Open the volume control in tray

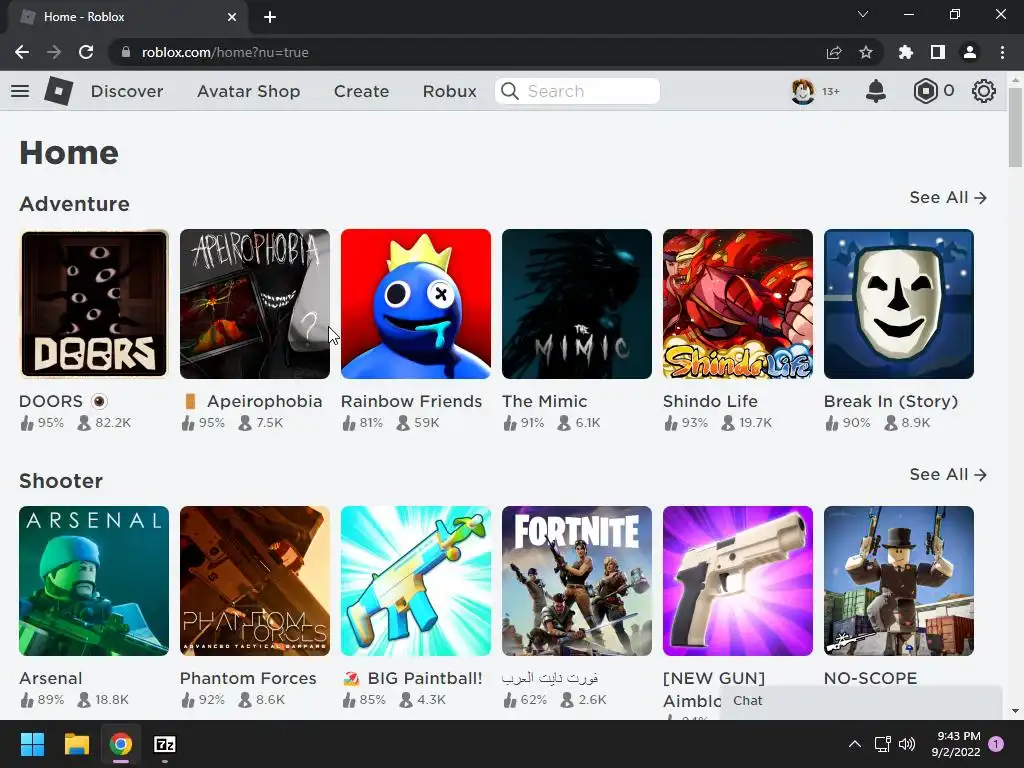pyautogui.click(x=907, y=744)
